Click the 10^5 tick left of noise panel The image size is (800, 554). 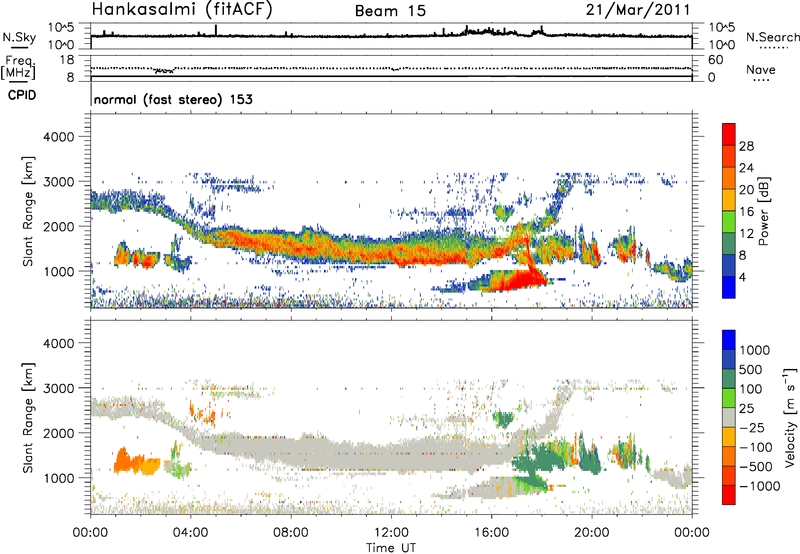pyautogui.click(x=61, y=28)
